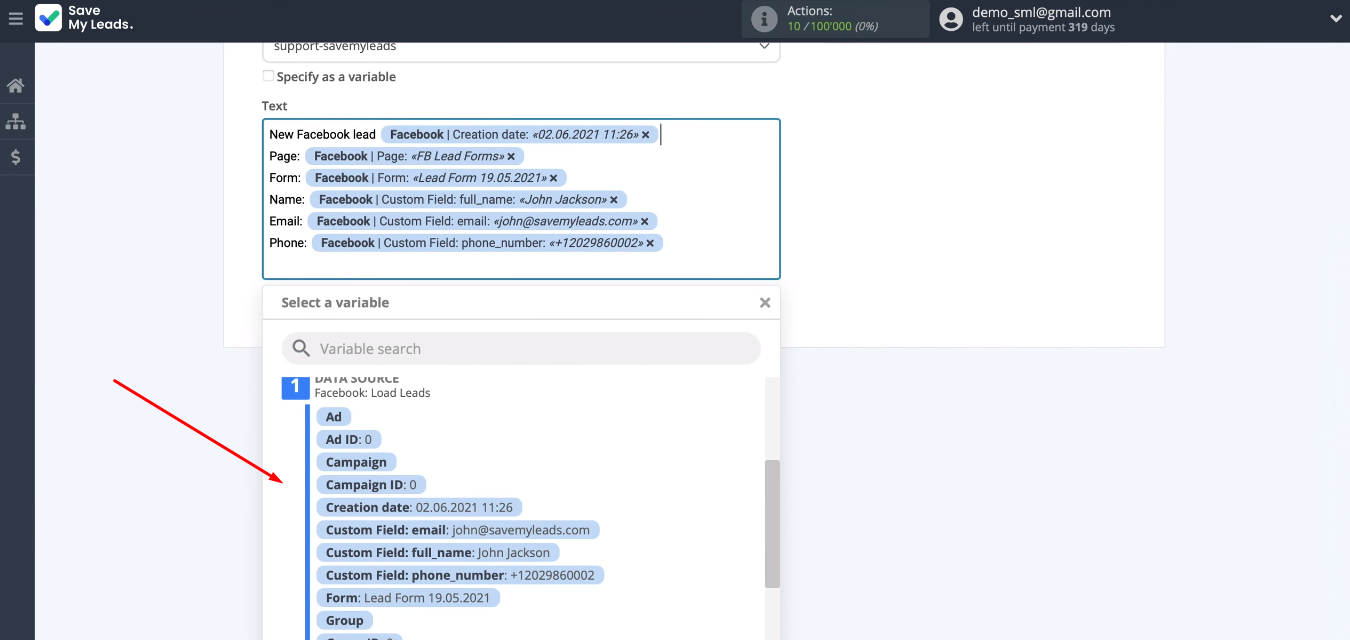Viewport: 1350px width, 640px height.
Task: Click the Data Source step number badge
Action: click(x=295, y=386)
